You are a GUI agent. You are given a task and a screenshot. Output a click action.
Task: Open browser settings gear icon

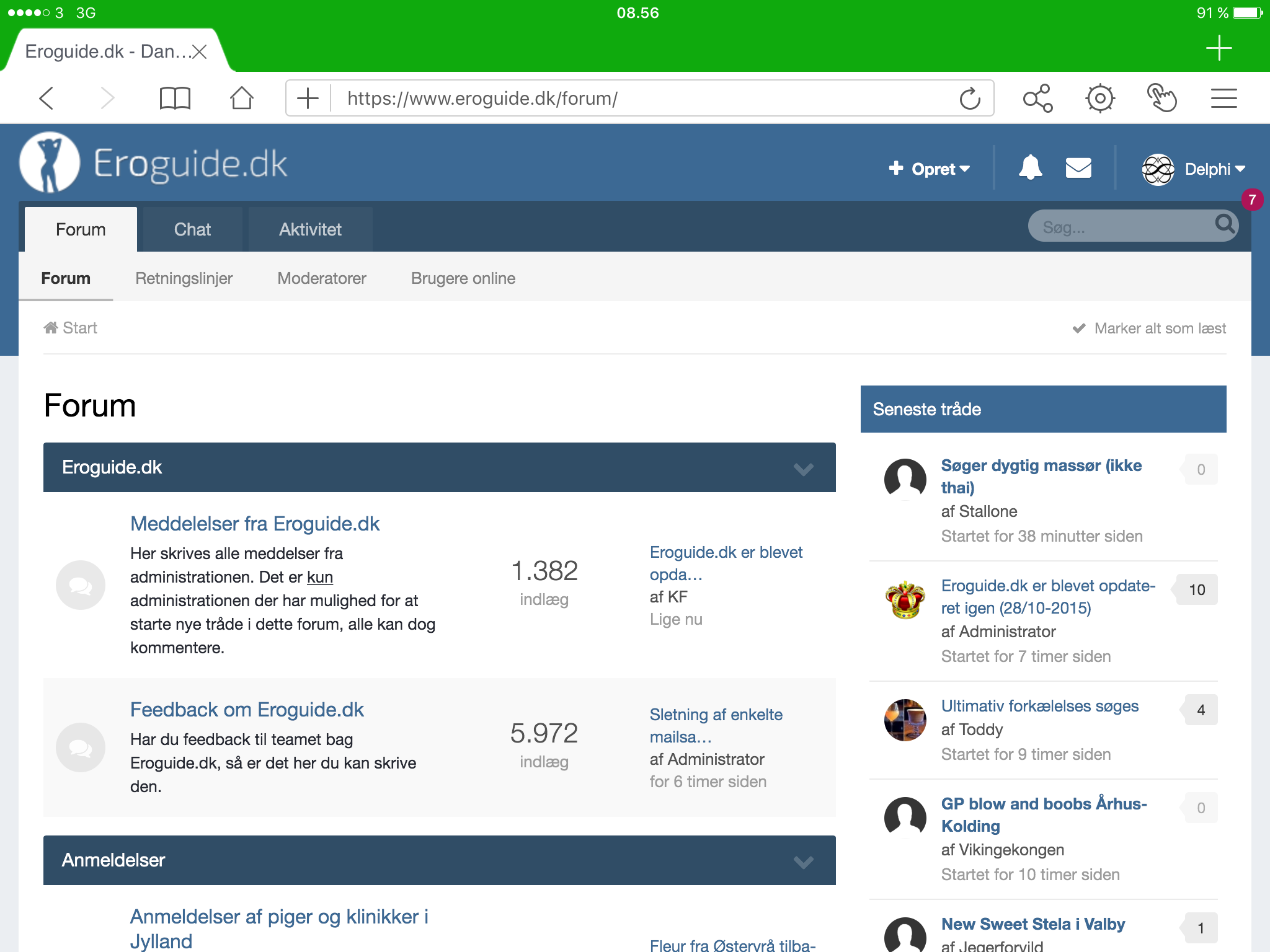(1100, 98)
